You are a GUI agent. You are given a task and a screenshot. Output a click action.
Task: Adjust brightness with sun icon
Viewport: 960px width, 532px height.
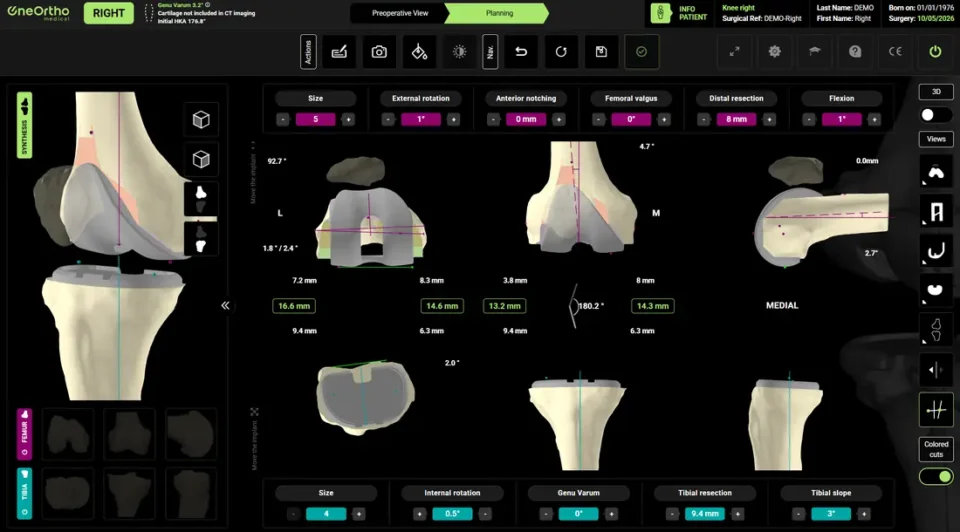coord(459,52)
